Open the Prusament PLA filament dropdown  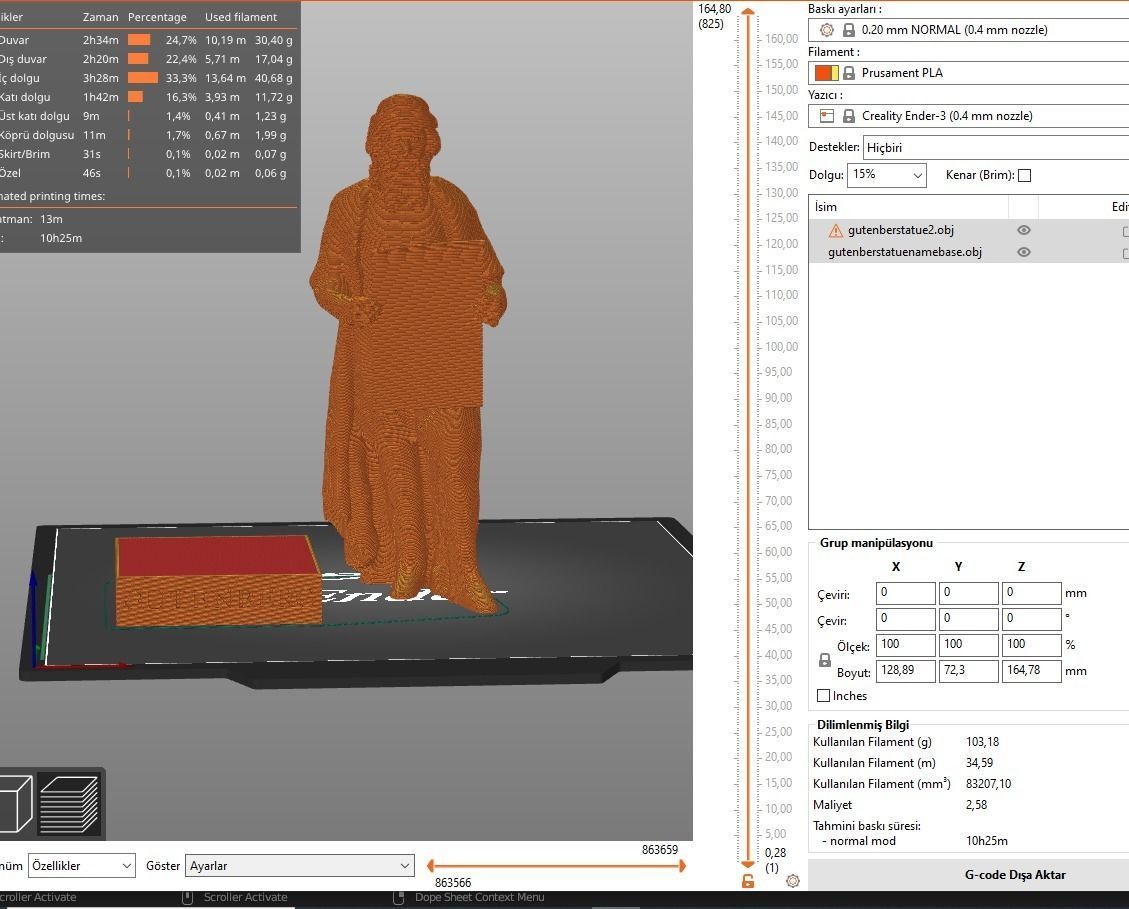[968, 73]
